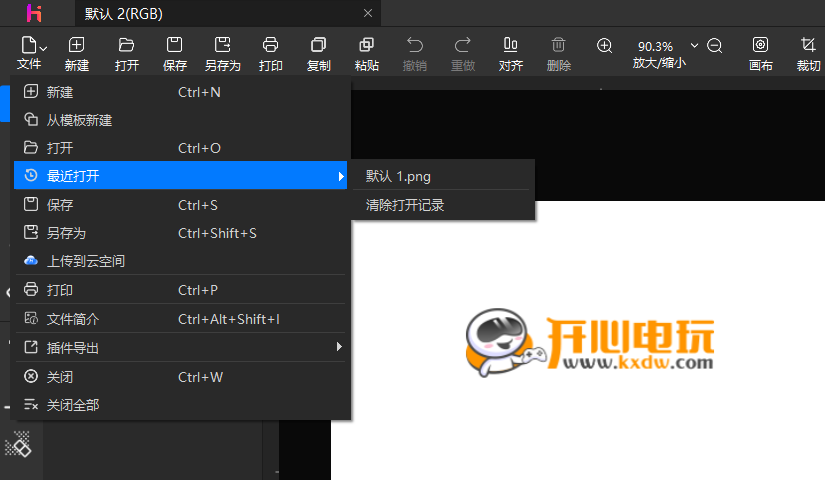The image size is (825, 480).
Task: Click the Save As (另存为) toolbar icon
Action: click(x=222, y=45)
